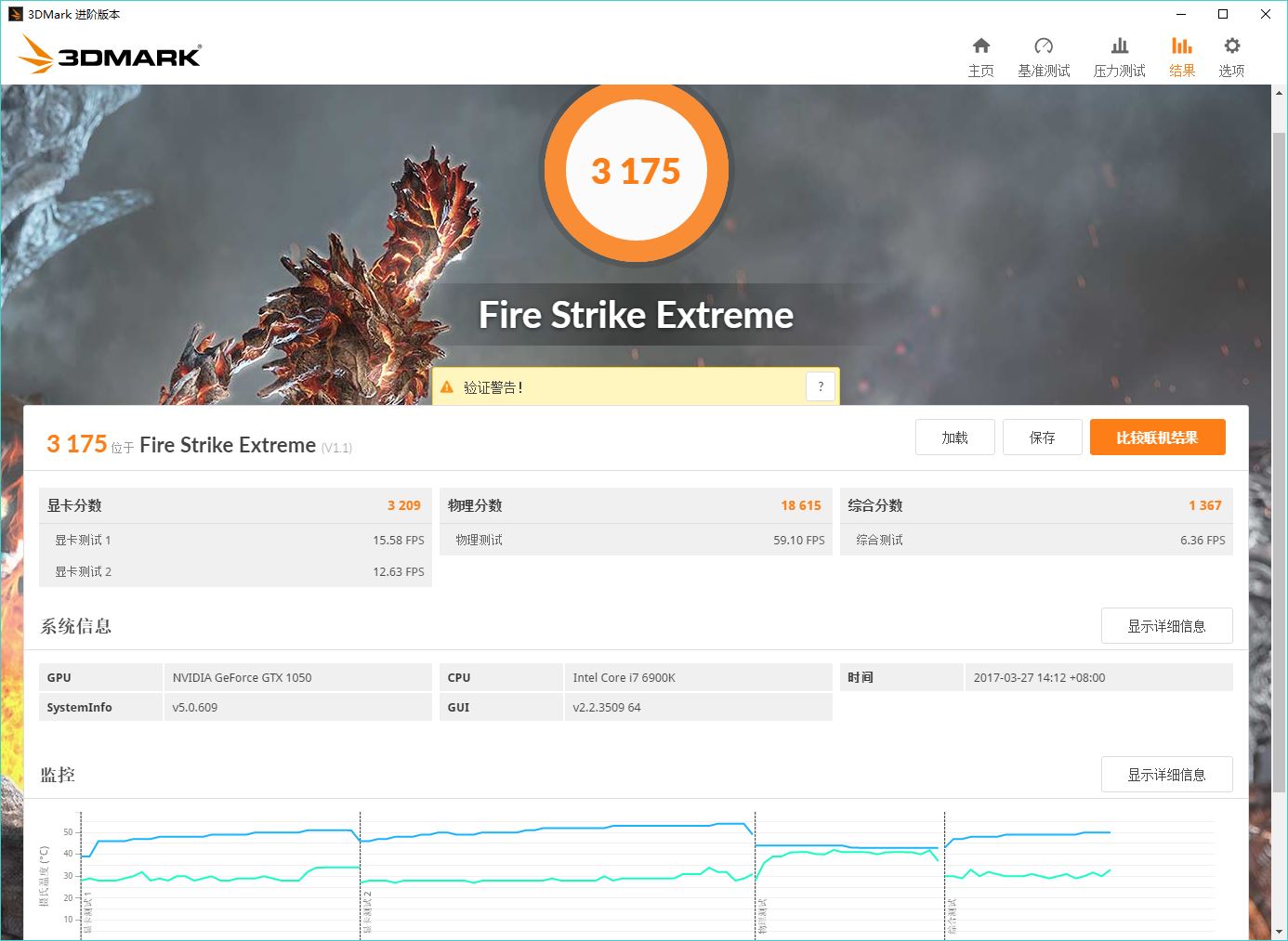Image resolution: width=1288 pixels, height=941 pixels.
Task: Click the 监控 section heading
Action: click(58, 775)
